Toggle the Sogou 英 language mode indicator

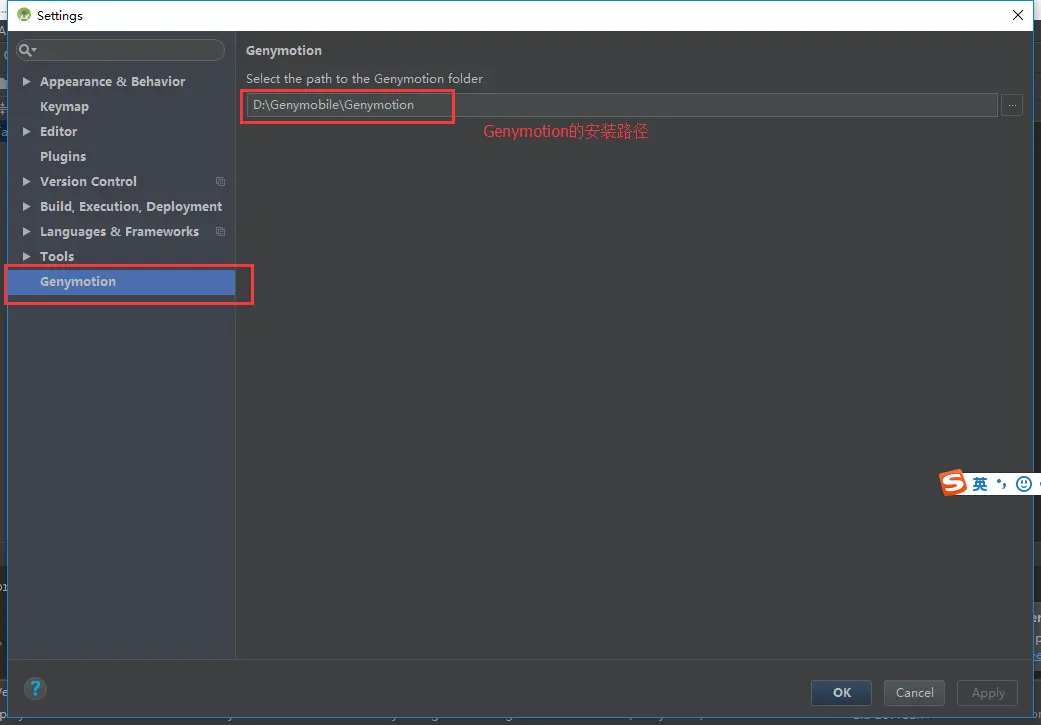coord(980,484)
